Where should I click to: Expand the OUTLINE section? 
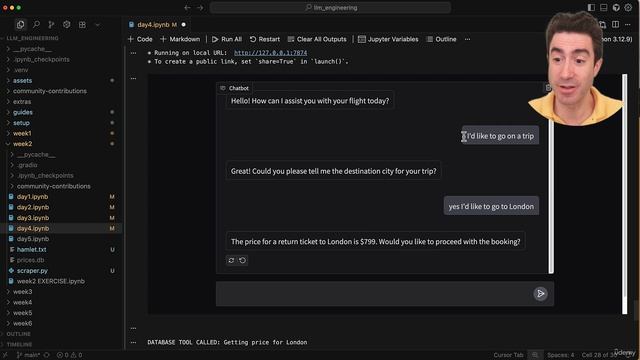point(18,334)
